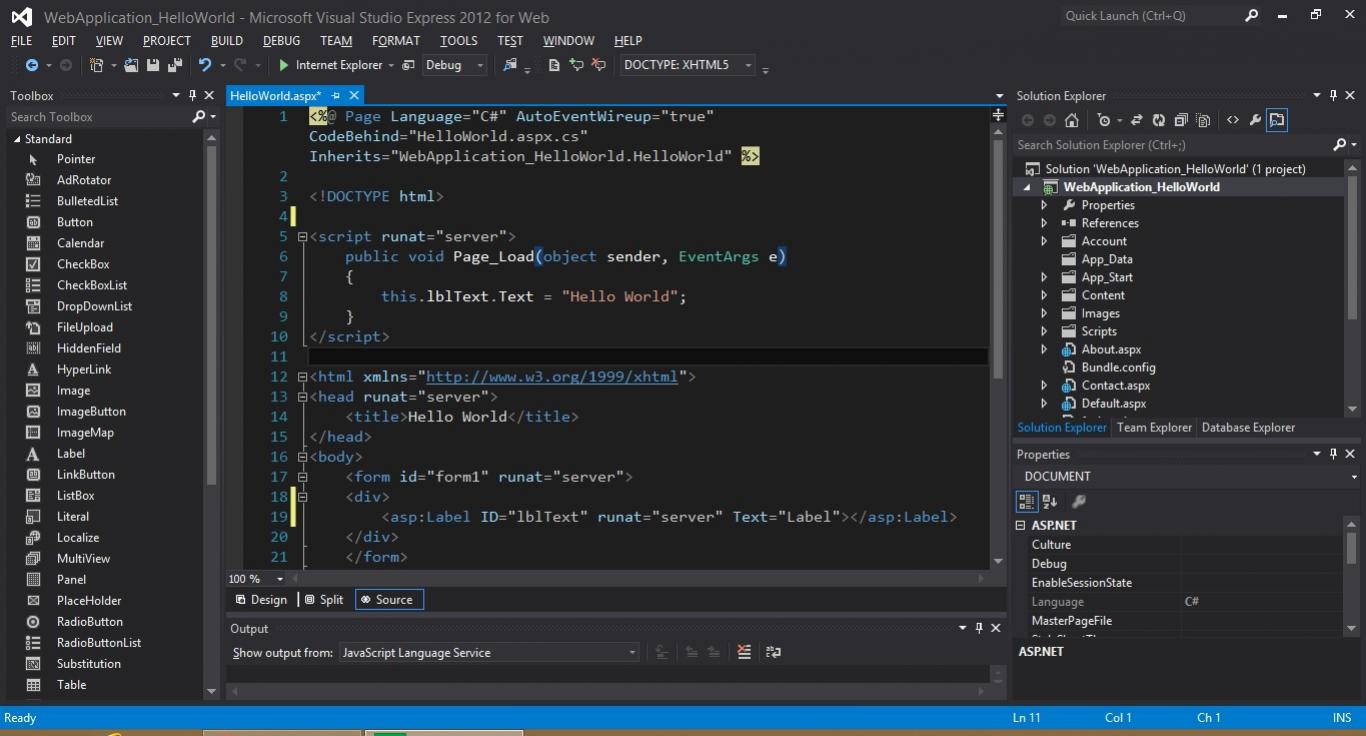Open the Show output from dropdown

coord(488,652)
